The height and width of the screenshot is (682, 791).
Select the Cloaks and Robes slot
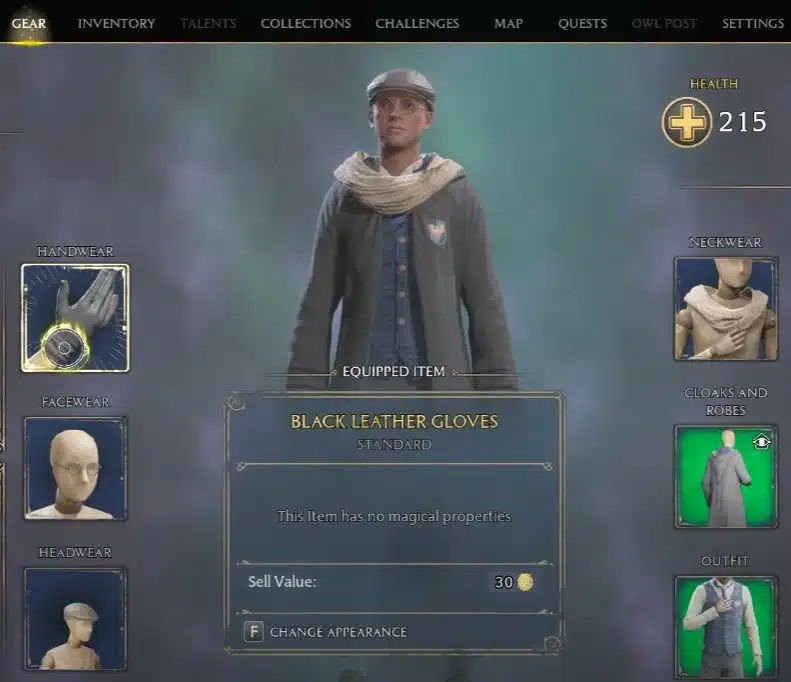[725, 477]
